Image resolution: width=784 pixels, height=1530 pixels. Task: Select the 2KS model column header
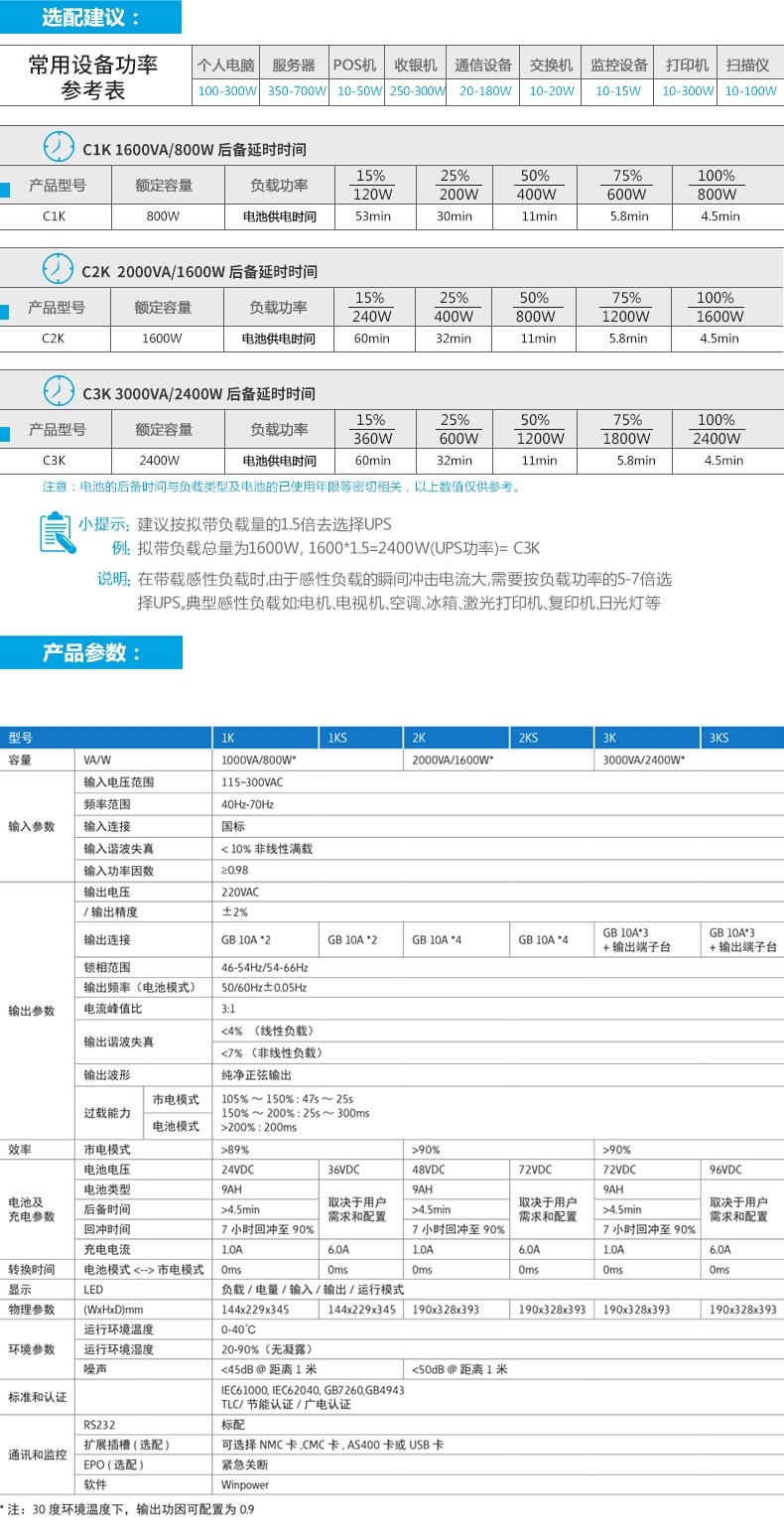coord(528,738)
